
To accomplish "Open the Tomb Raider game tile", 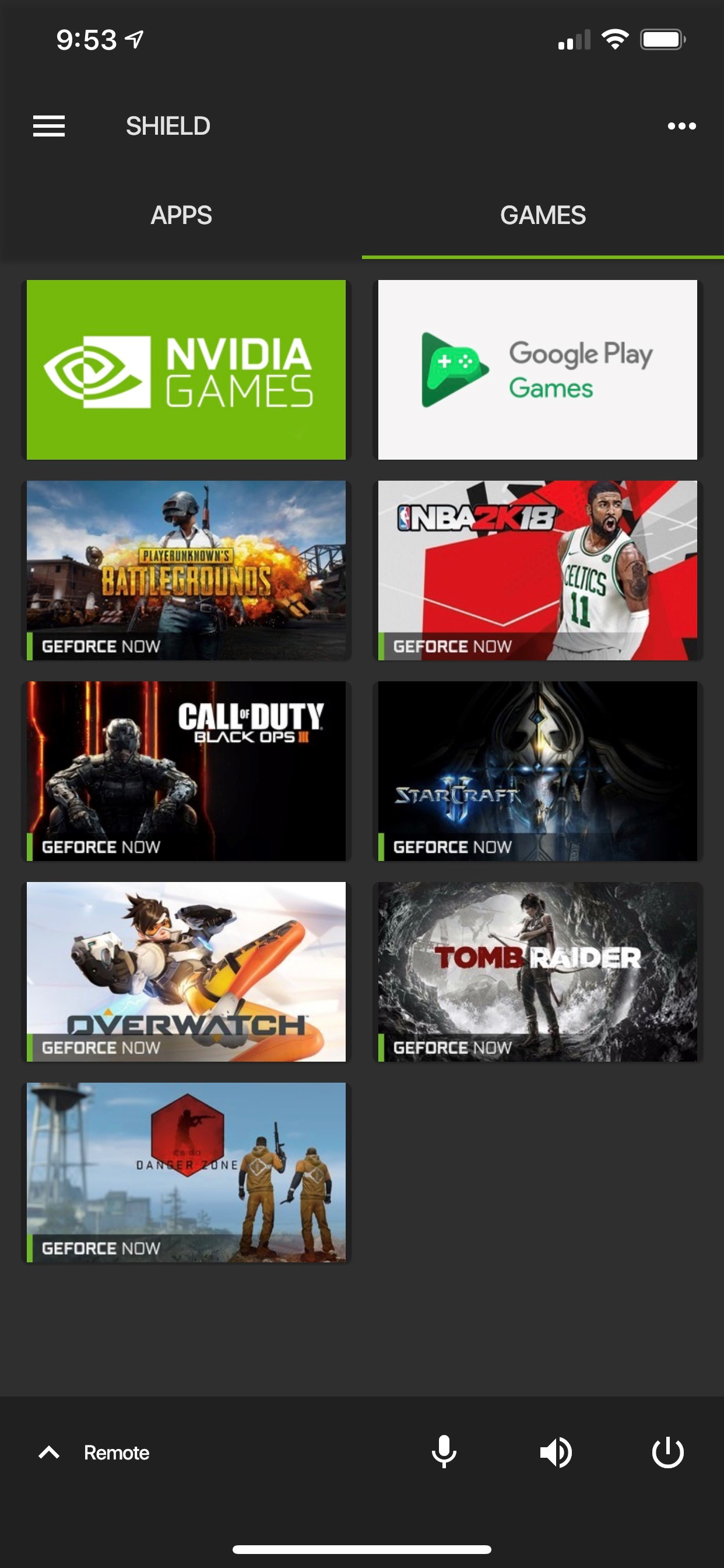I will [x=538, y=972].
